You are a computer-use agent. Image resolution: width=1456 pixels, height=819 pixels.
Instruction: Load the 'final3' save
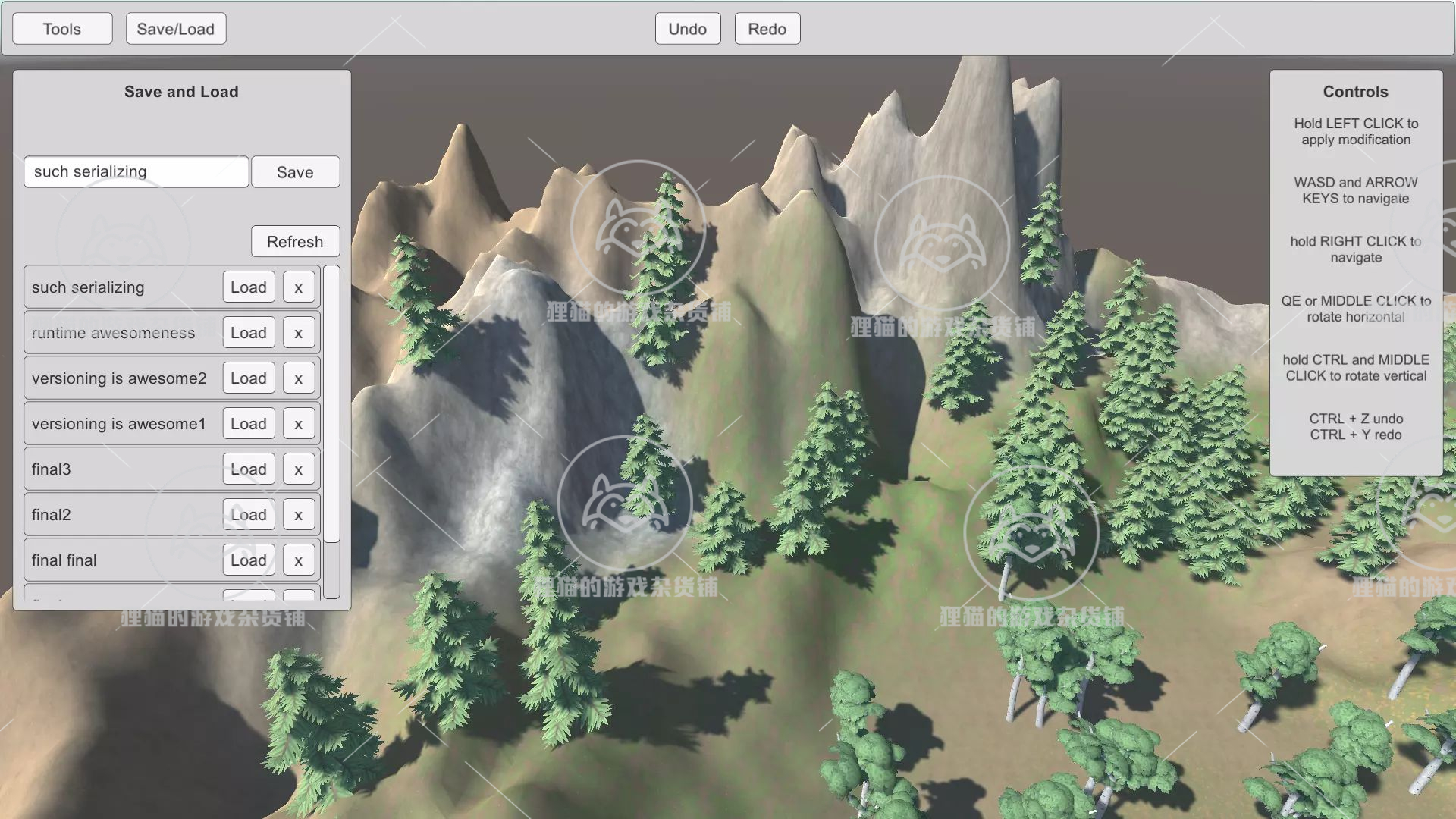coord(249,469)
